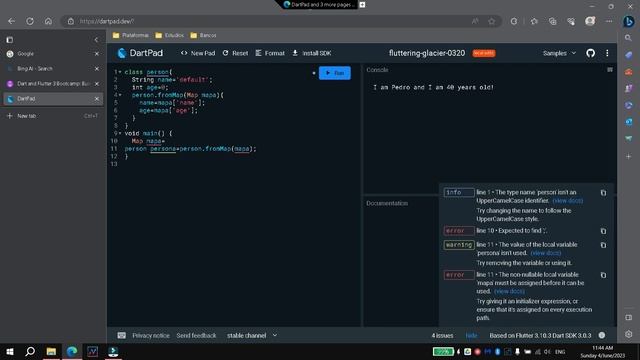Click Install SDK
Screen dimensions: 640x360
coord(312,53)
